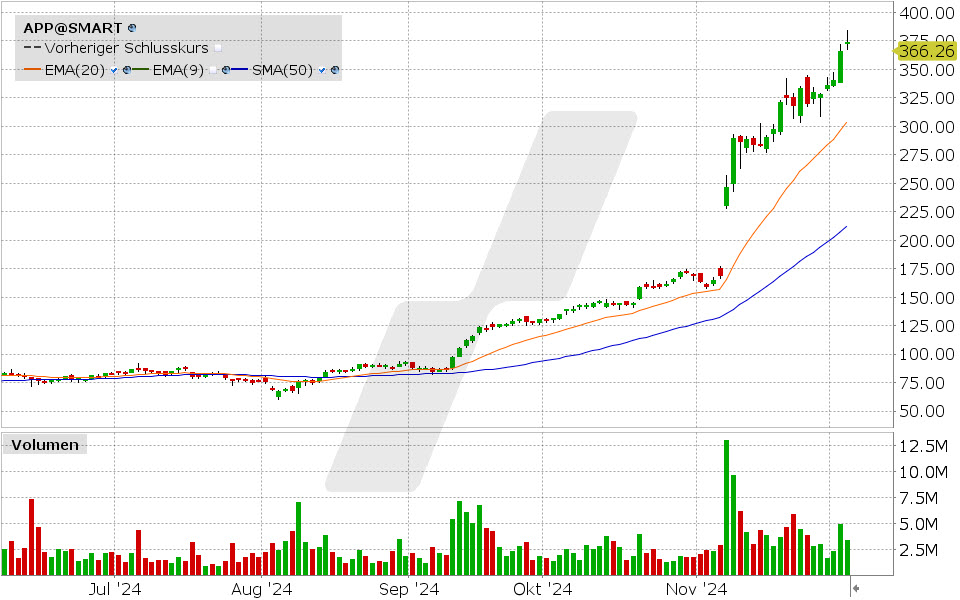Click the 100.00 price axis label
Screen dimensions: 960x600
click(x=927, y=354)
